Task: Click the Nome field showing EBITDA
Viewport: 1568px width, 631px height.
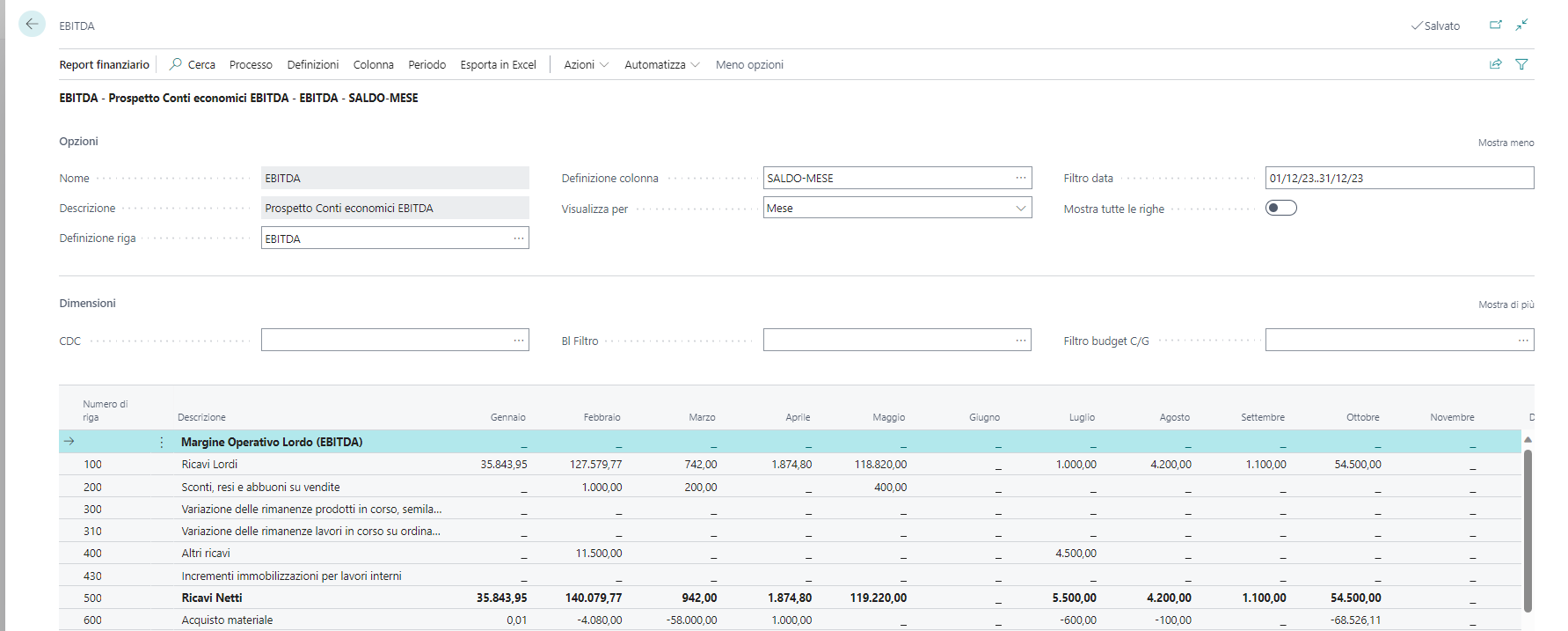Action: (x=395, y=178)
